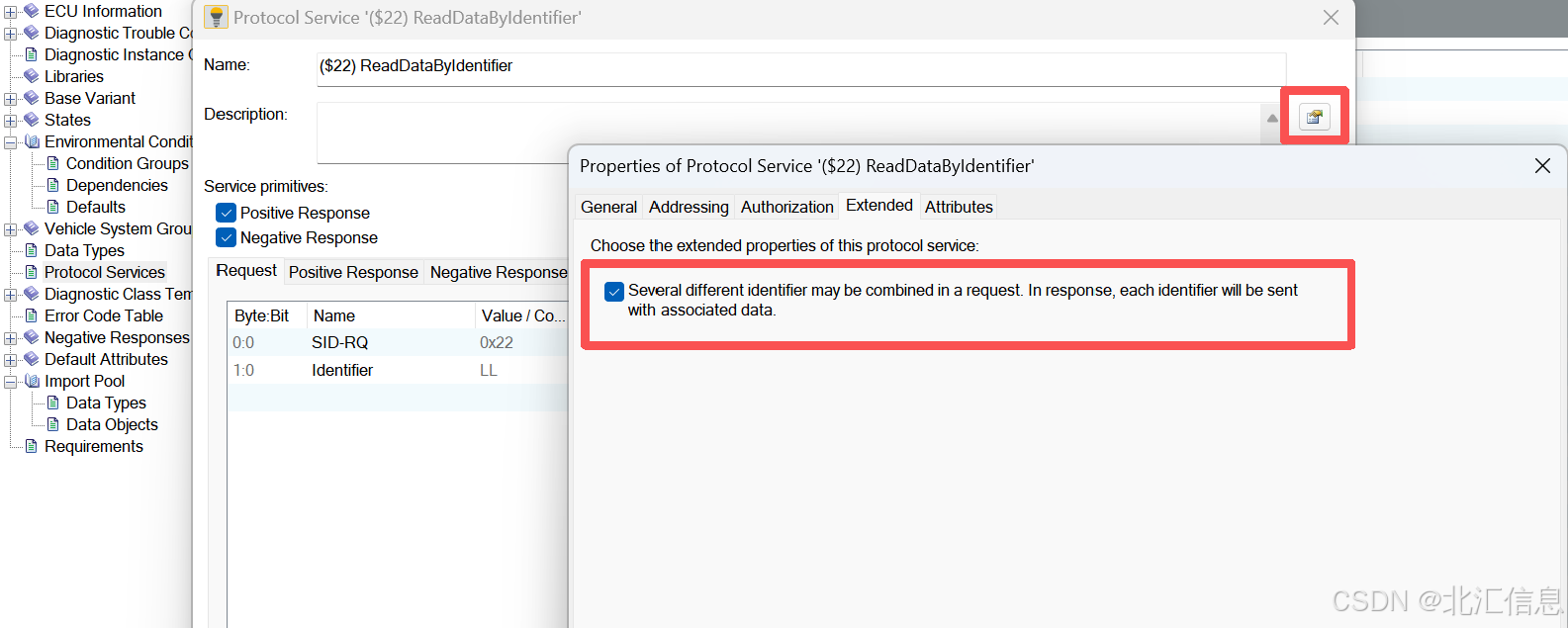Click the Libraries page icon

tap(32, 76)
